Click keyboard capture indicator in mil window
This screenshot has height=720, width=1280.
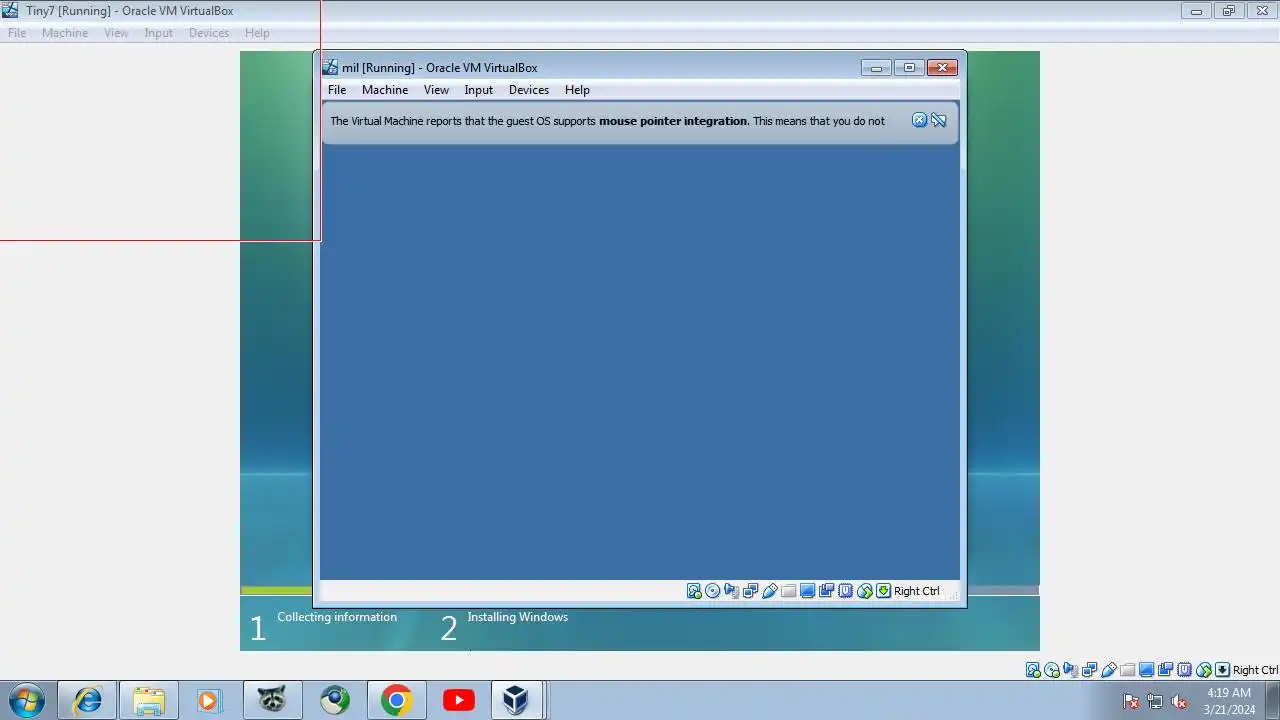click(x=884, y=591)
